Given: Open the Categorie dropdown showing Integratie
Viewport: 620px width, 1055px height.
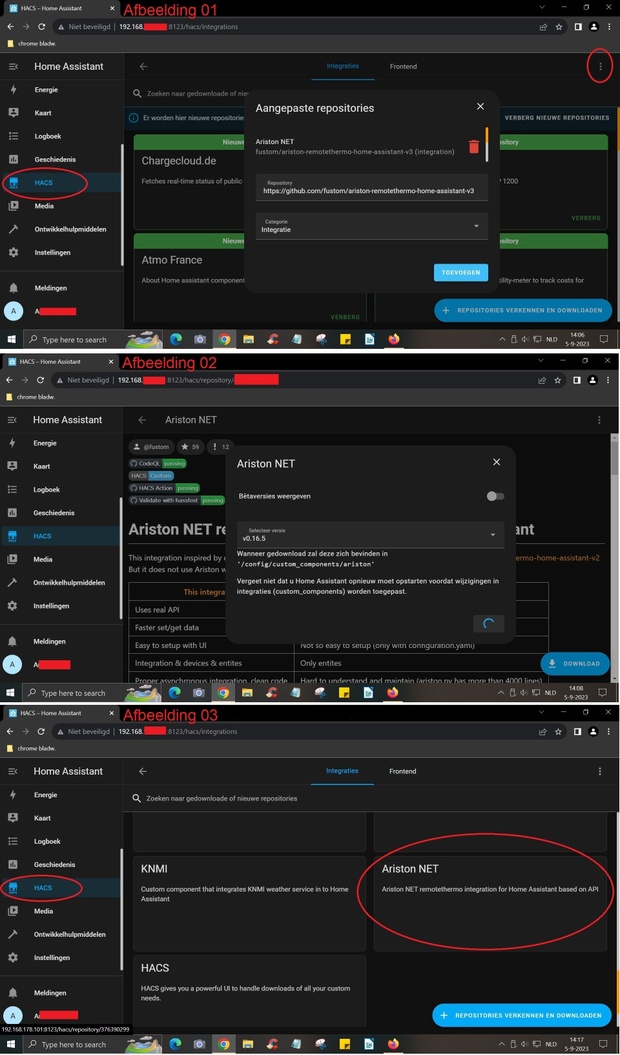Looking at the screenshot, I should (370, 226).
